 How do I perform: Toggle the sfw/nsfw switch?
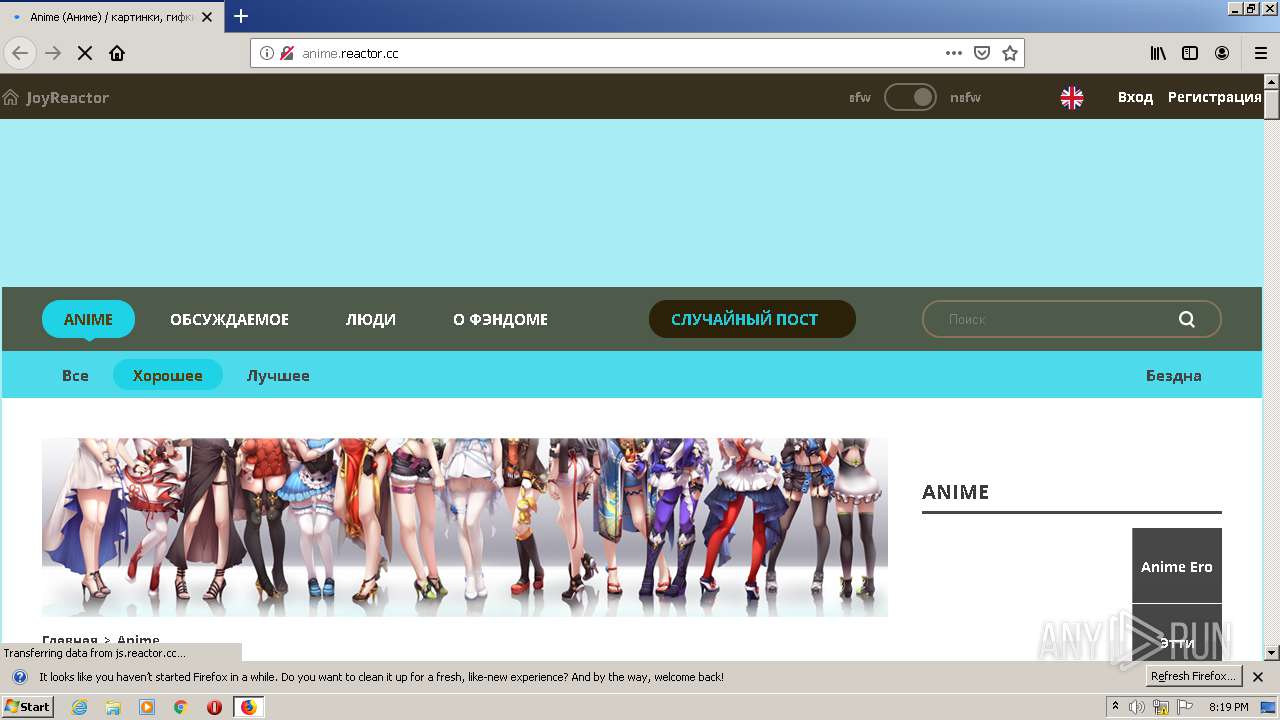coord(910,97)
